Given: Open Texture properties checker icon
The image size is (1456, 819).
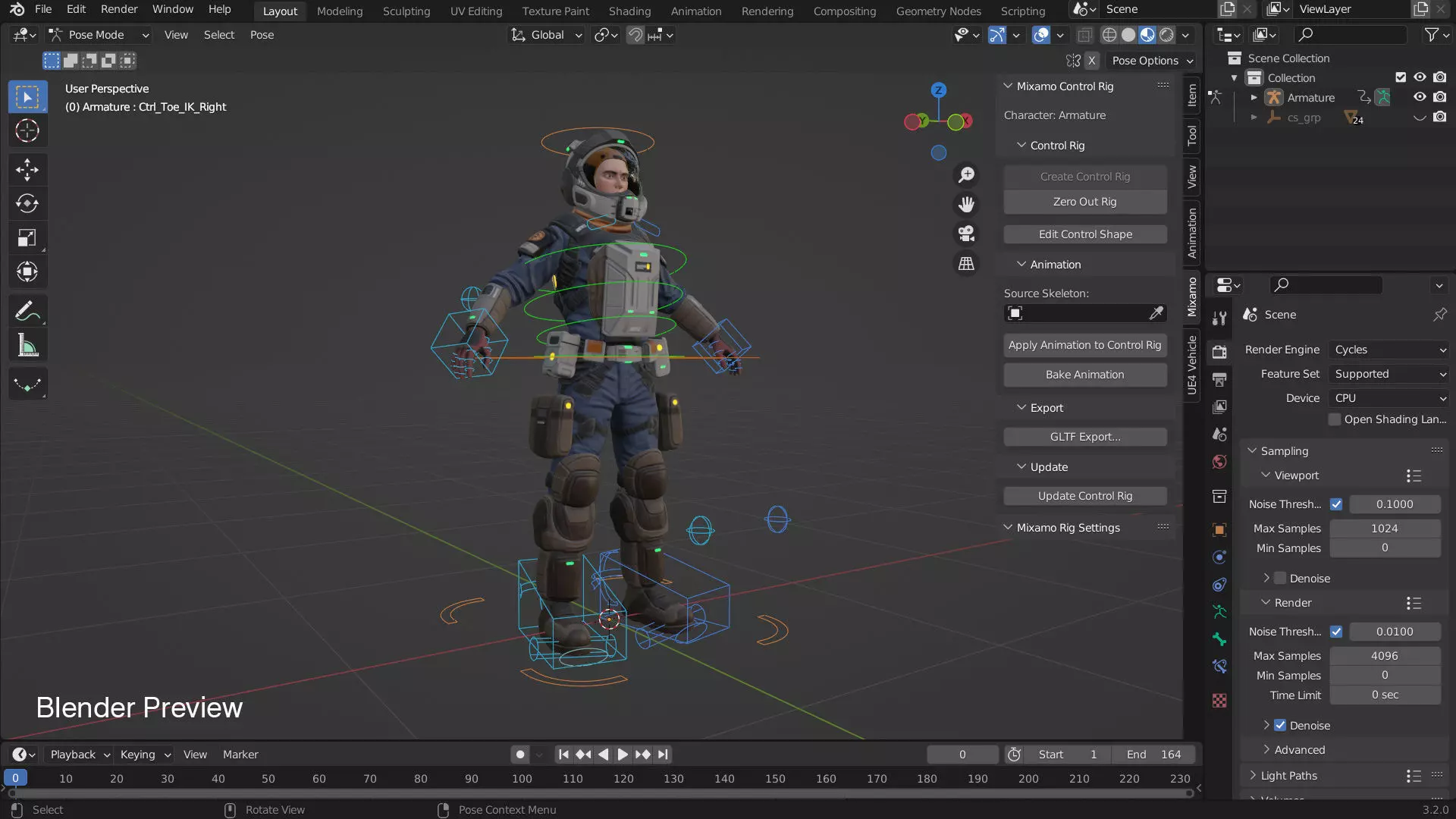Looking at the screenshot, I should [1219, 701].
